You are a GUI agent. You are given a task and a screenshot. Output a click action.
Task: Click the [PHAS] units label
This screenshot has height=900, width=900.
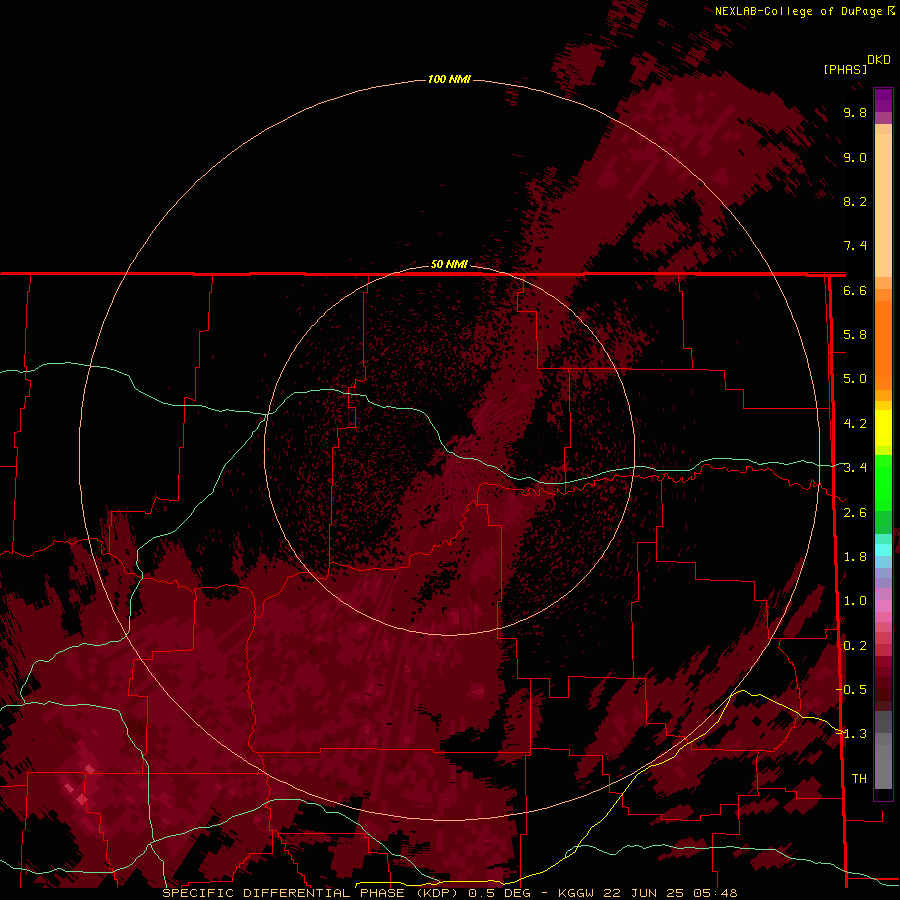(x=845, y=69)
